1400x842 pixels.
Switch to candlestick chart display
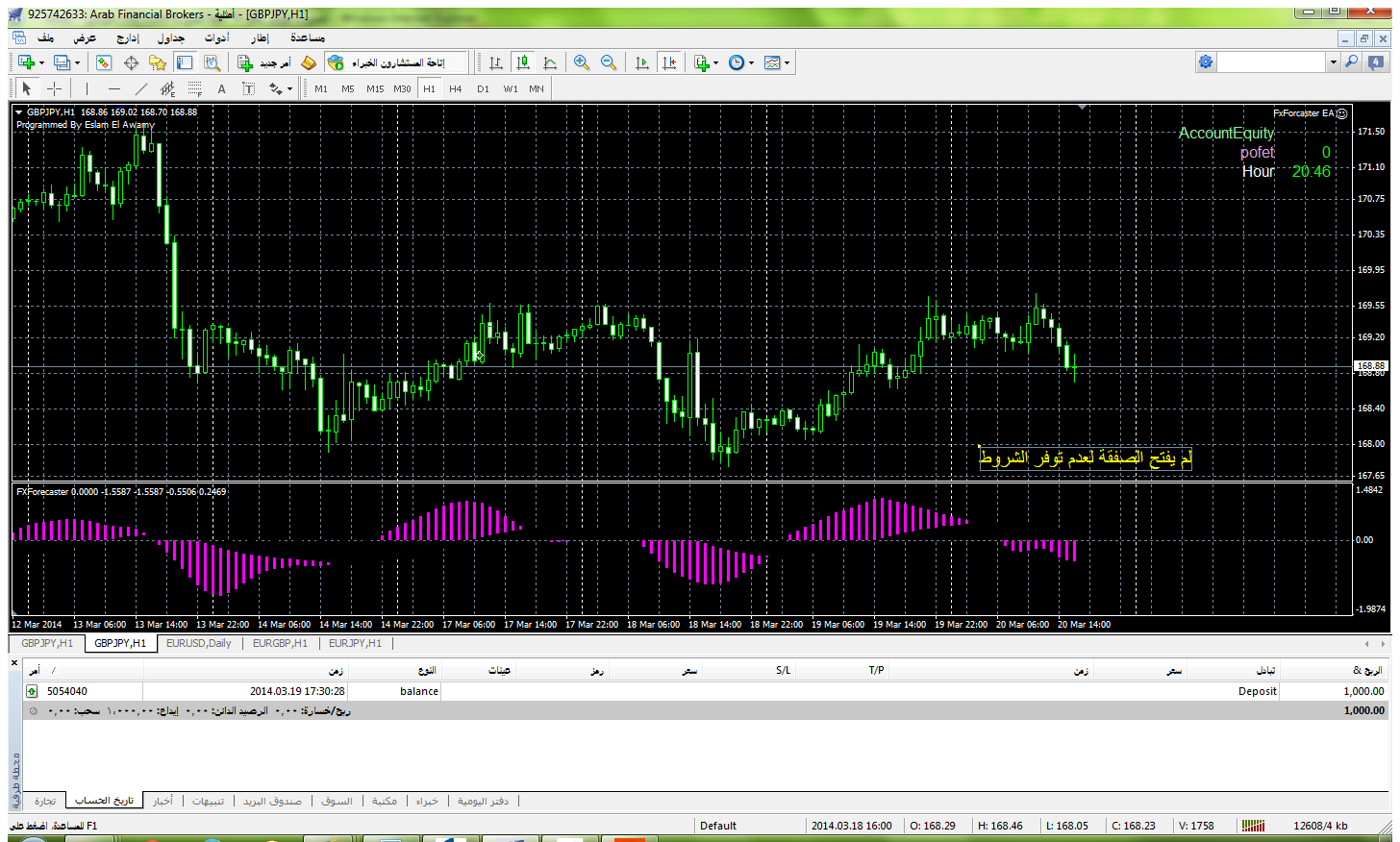pos(523,62)
